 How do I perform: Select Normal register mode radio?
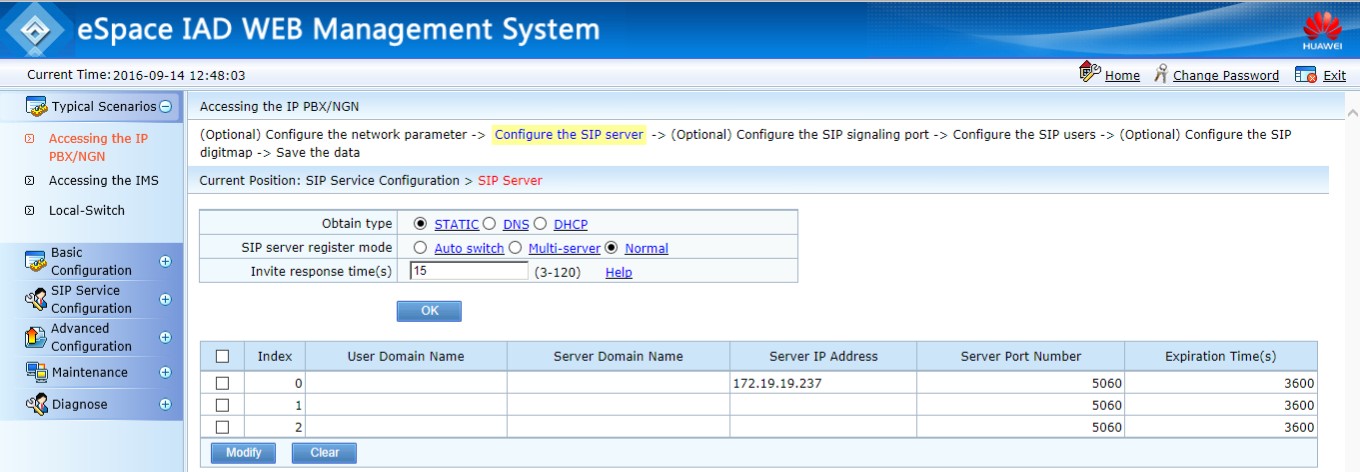(x=611, y=248)
